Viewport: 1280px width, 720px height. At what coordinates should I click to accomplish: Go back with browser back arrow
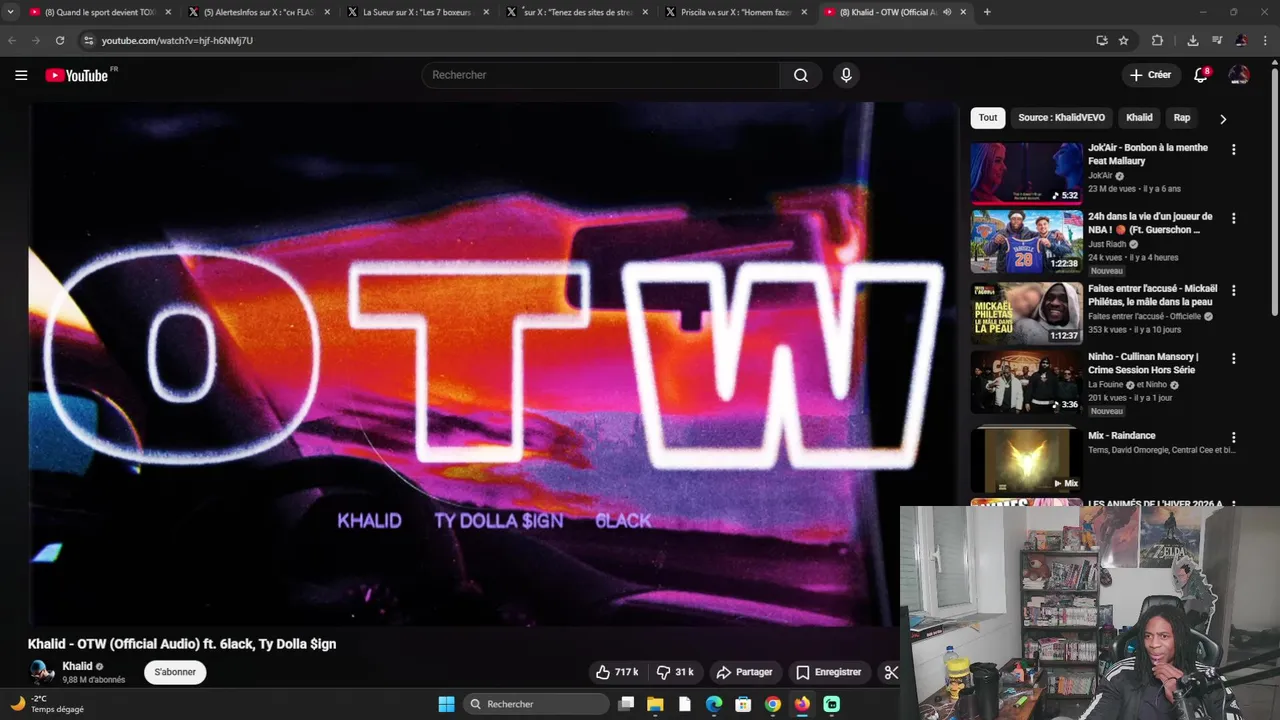coord(12,40)
